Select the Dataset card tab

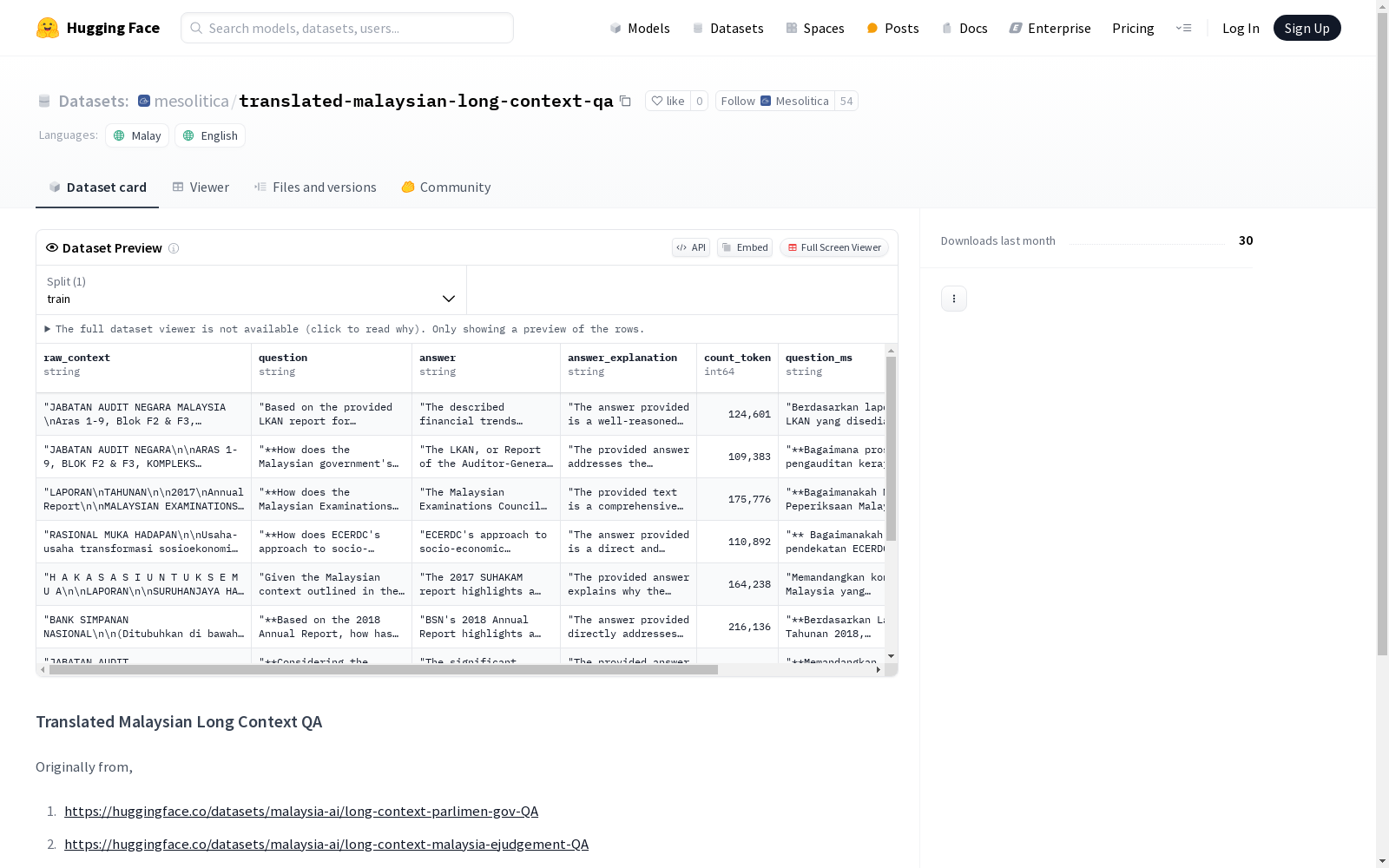coord(97,187)
